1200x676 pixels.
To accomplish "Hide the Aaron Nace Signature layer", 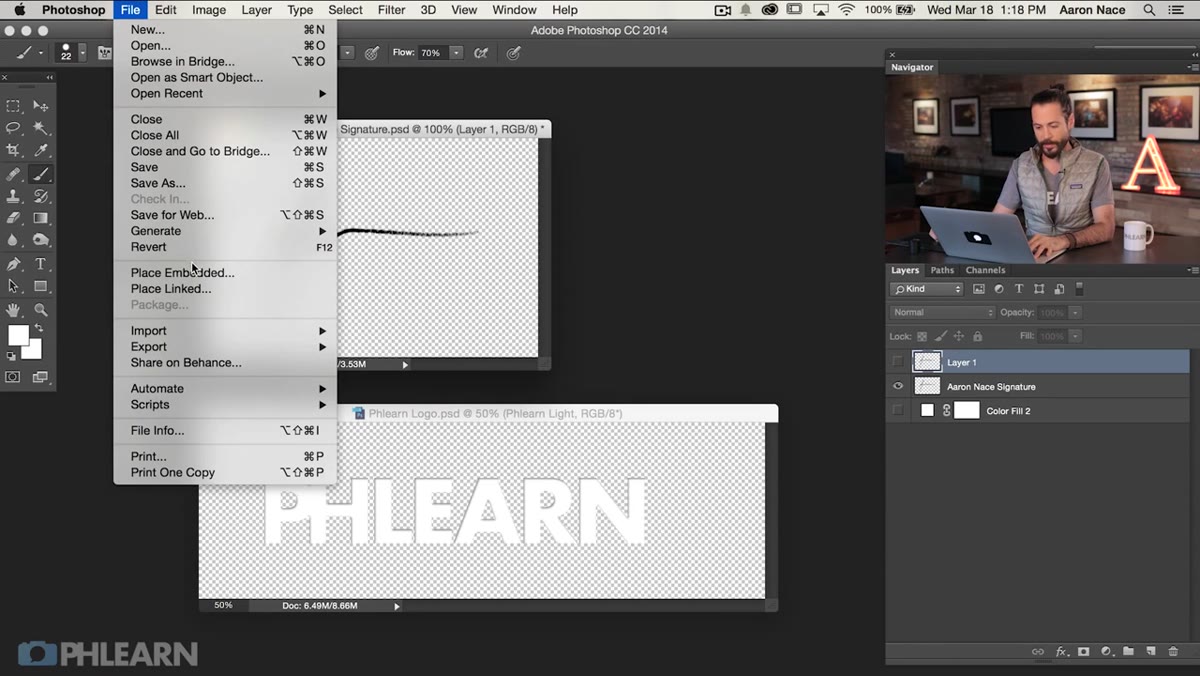I will (x=897, y=386).
